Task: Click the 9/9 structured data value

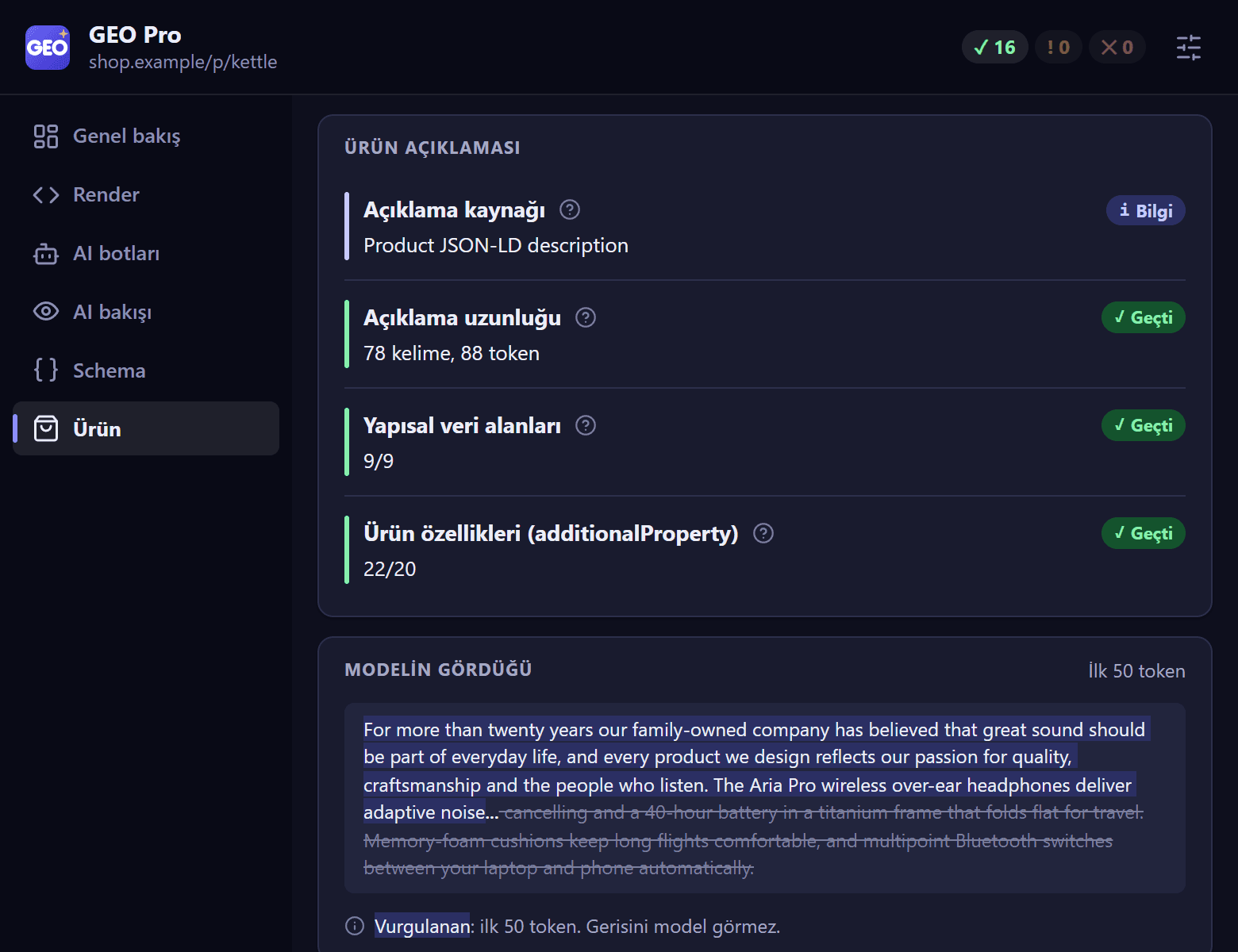Action: pyautogui.click(x=379, y=461)
